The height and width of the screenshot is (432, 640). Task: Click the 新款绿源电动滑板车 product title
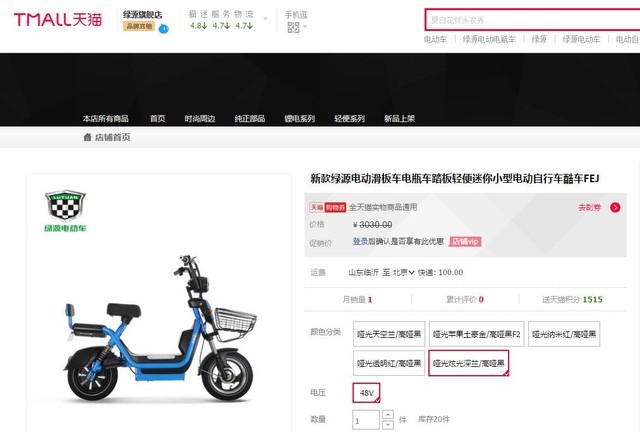[x=454, y=178]
